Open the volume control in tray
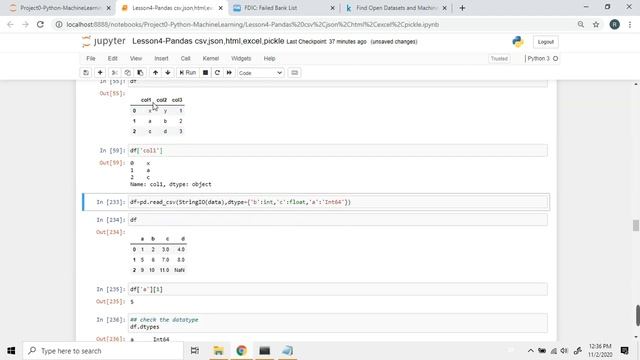Image resolution: width=640 pixels, height=360 pixels. pyautogui.click(x=564, y=351)
